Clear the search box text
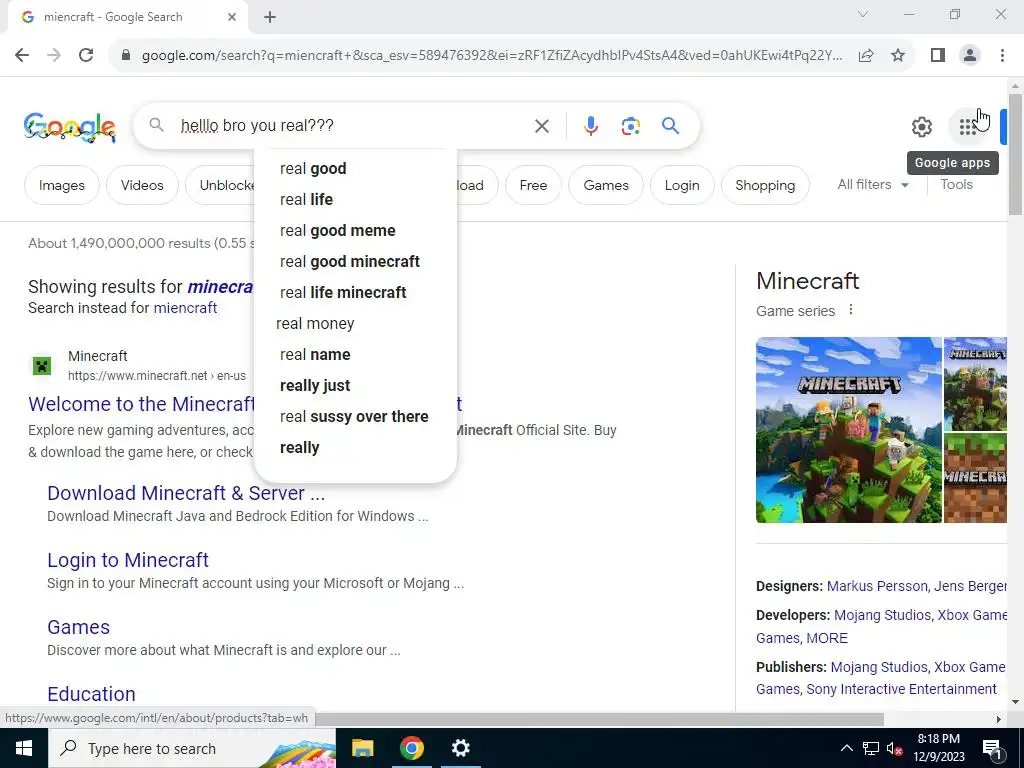Viewport: 1024px width, 768px height. click(541, 126)
